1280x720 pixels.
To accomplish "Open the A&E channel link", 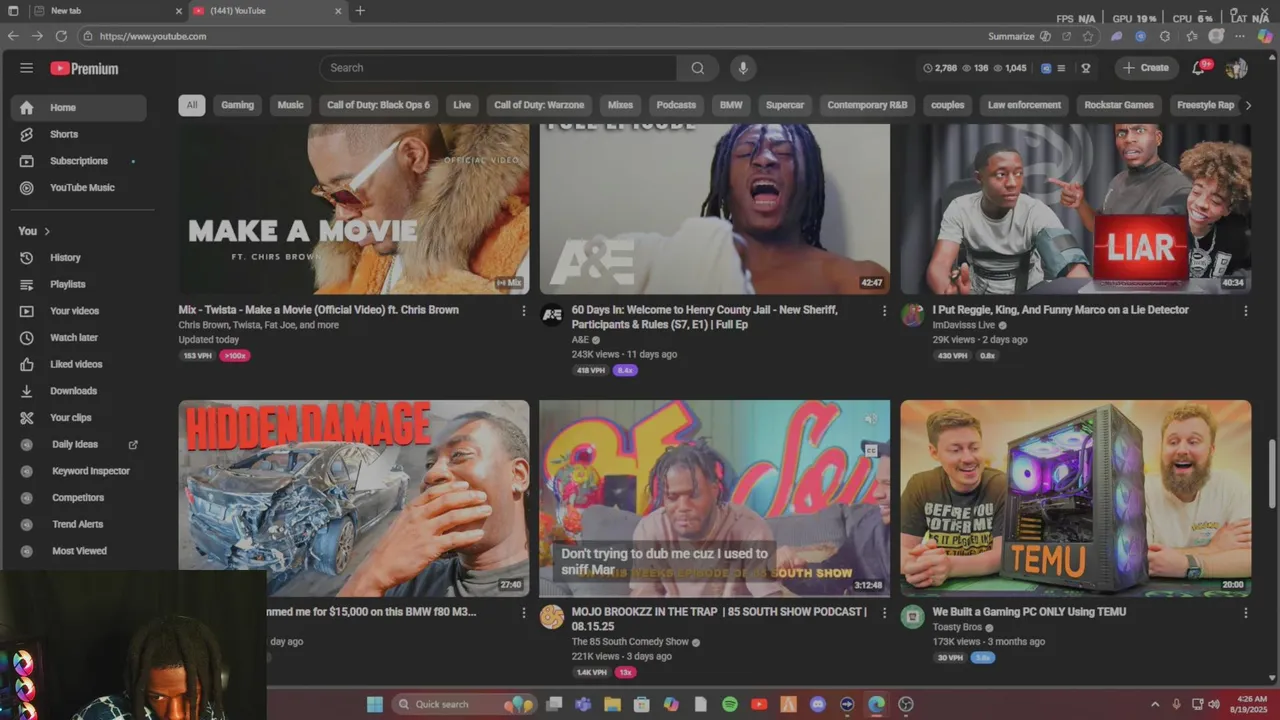I will pyautogui.click(x=580, y=340).
